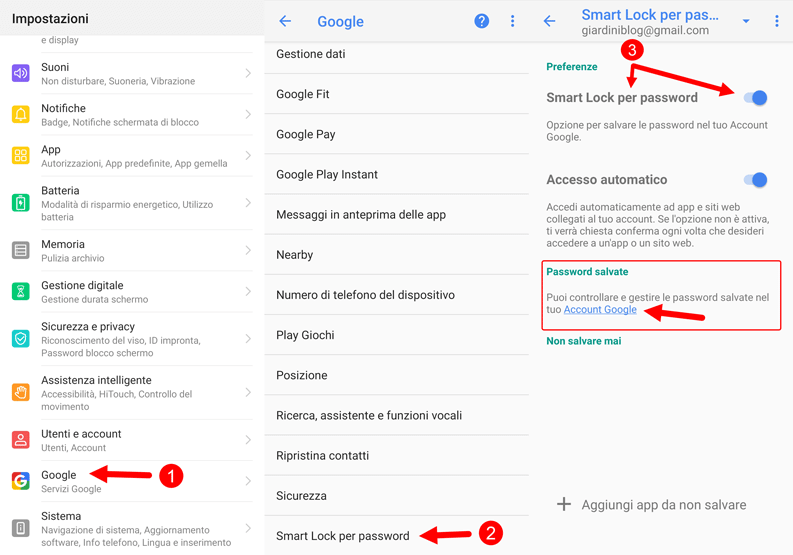Tap the Assistenza intelligente hand icon
The image size is (793, 555).
click(x=21, y=393)
